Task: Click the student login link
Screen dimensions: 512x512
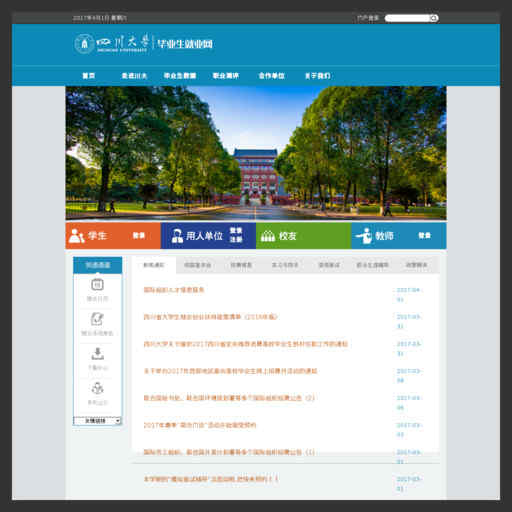Action: coord(139,236)
